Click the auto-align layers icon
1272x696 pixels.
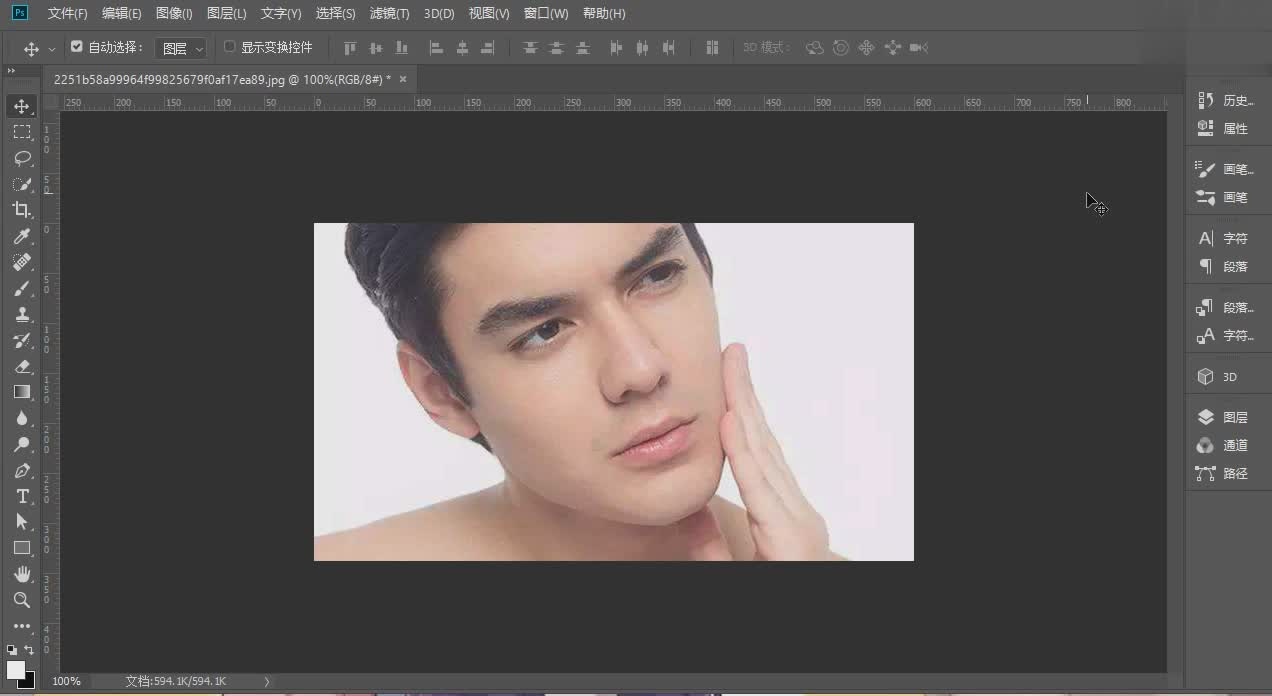coord(712,47)
